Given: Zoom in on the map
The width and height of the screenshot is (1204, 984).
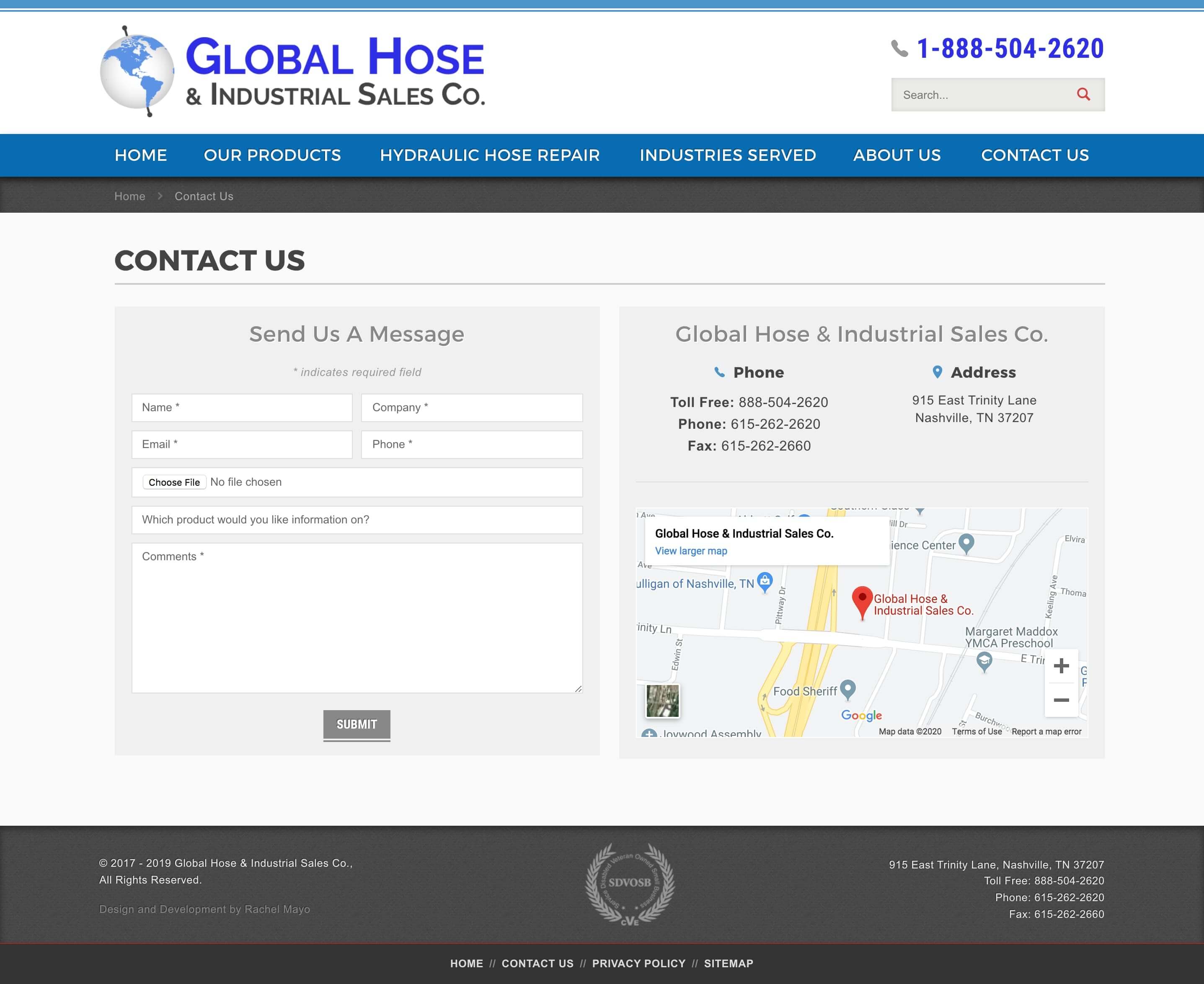Looking at the screenshot, I should (1061, 665).
